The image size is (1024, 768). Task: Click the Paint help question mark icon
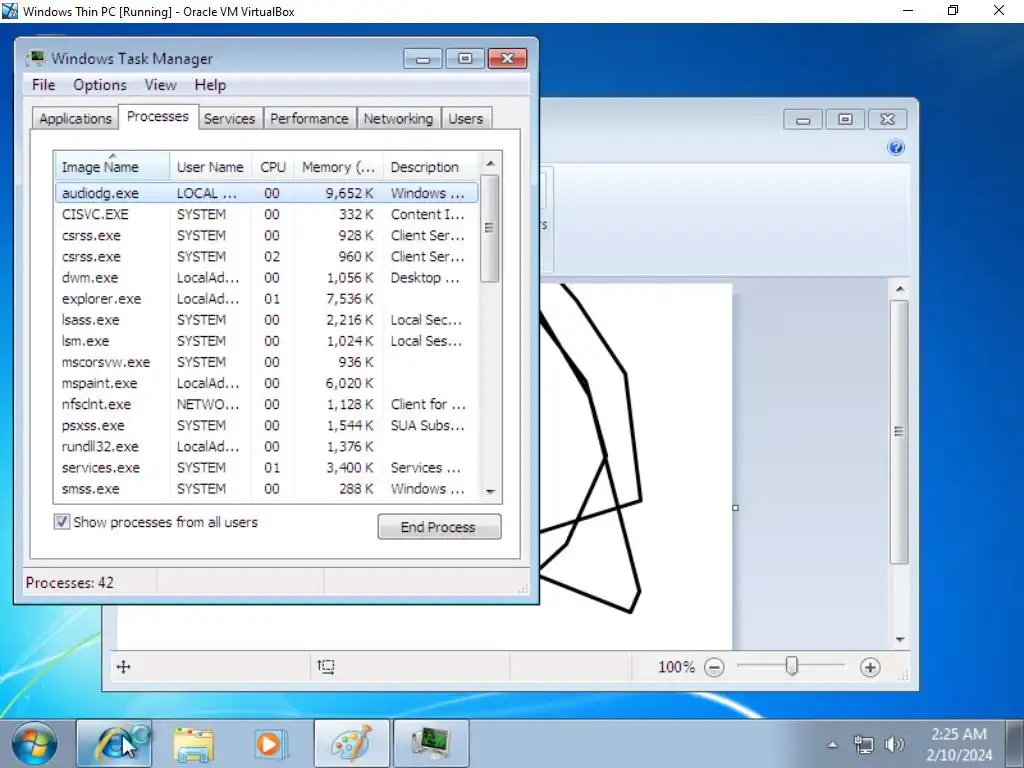[896, 148]
